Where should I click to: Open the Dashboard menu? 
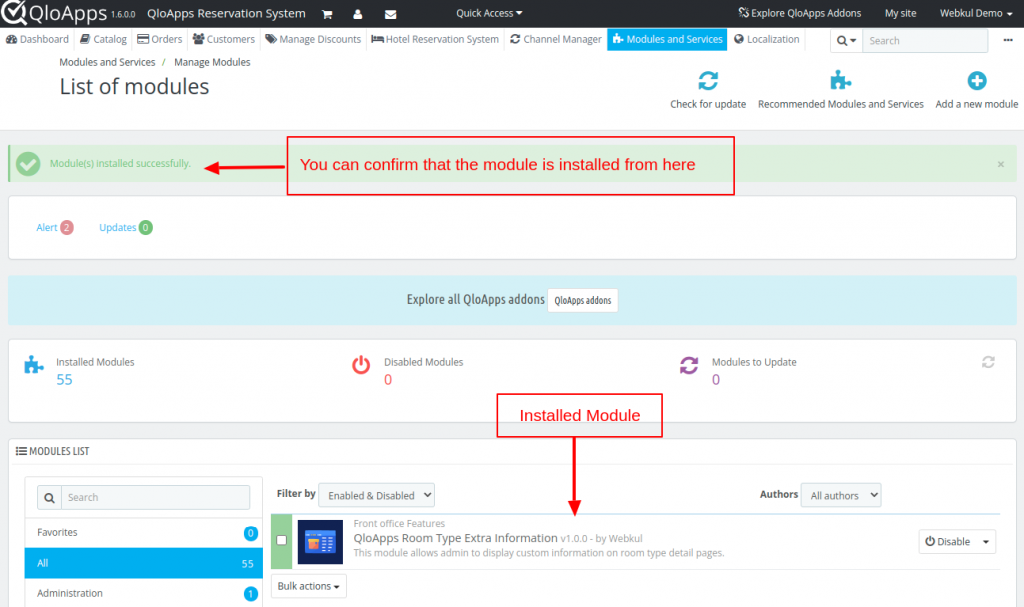[37, 39]
